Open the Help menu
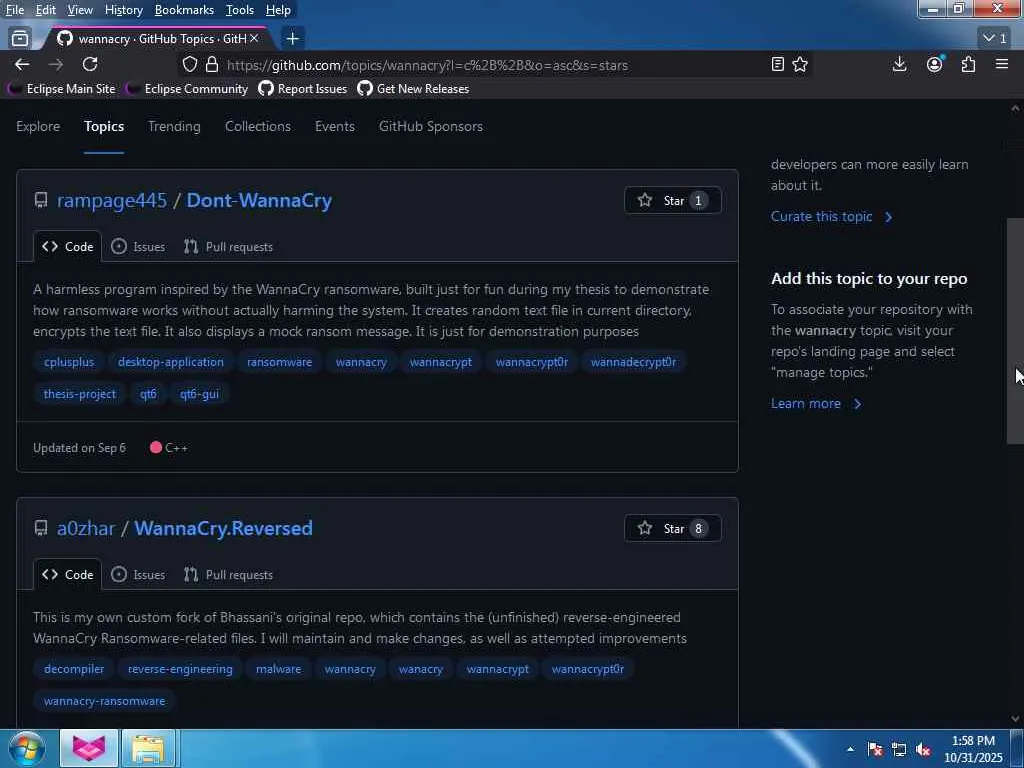The image size is (1024, 768). 278,10
